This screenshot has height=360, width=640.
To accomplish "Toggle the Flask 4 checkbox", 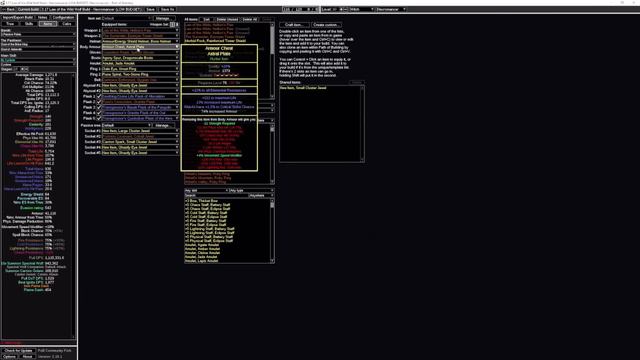I will pyautogui.click(x=99, y=113).
